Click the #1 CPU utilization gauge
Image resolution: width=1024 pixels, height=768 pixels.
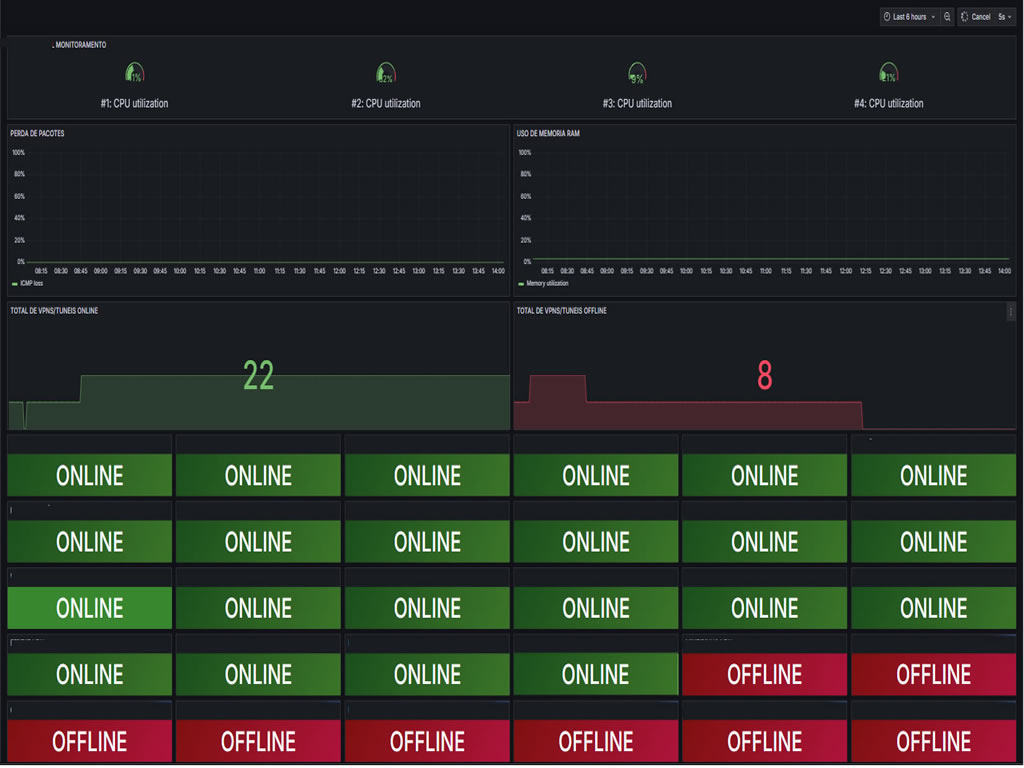tap(134, 74)
